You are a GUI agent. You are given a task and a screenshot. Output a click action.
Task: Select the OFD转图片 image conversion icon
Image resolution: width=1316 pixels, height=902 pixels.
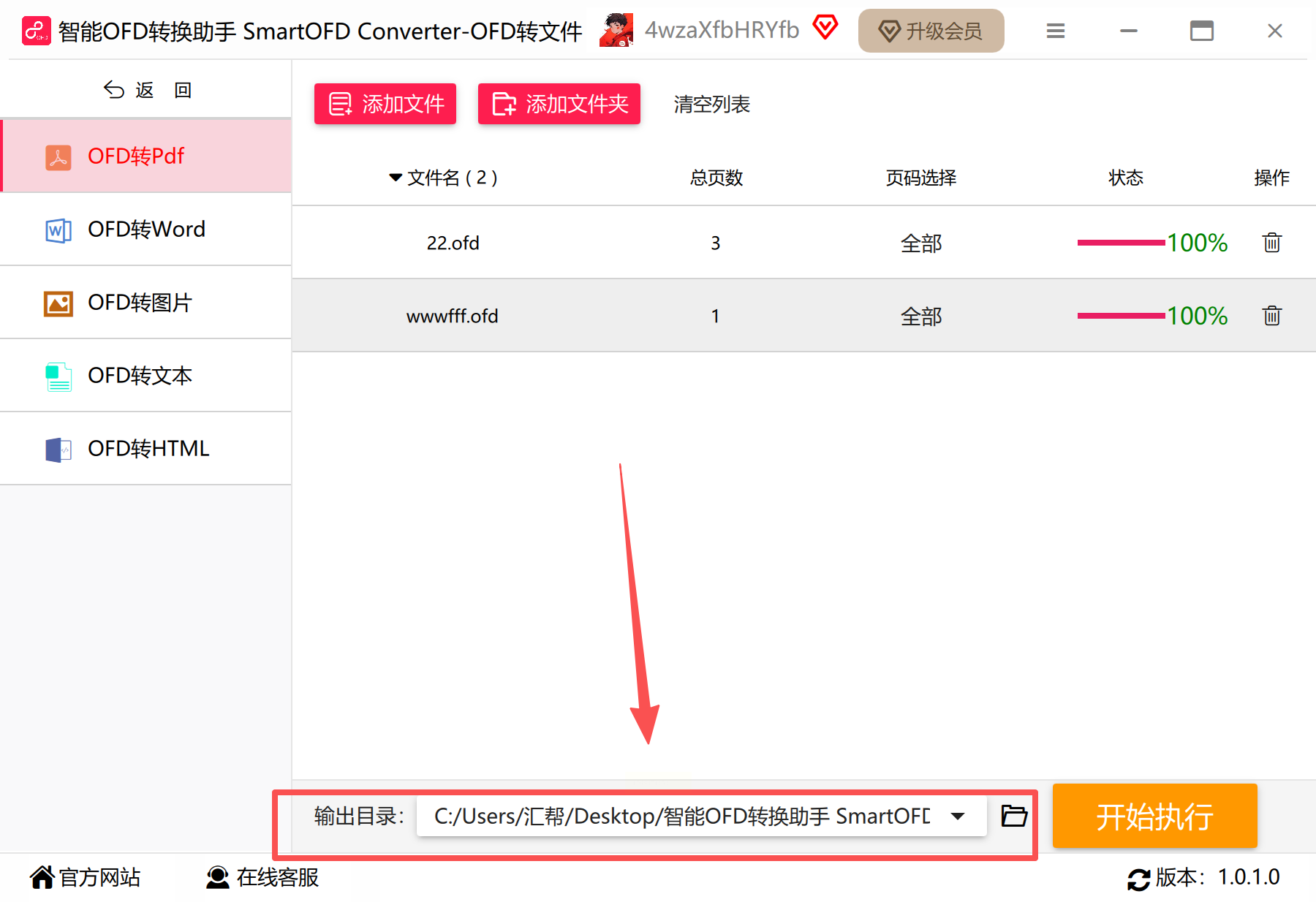coord(58,303)
